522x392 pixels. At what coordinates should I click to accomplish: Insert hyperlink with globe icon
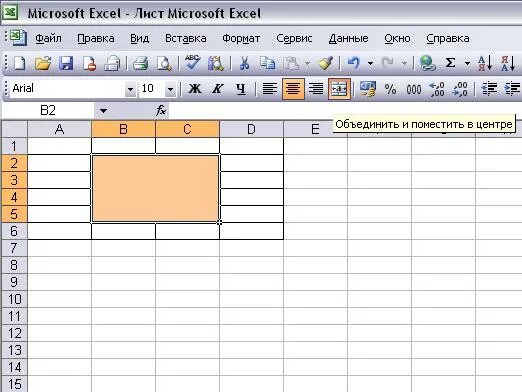click(427, 63)
